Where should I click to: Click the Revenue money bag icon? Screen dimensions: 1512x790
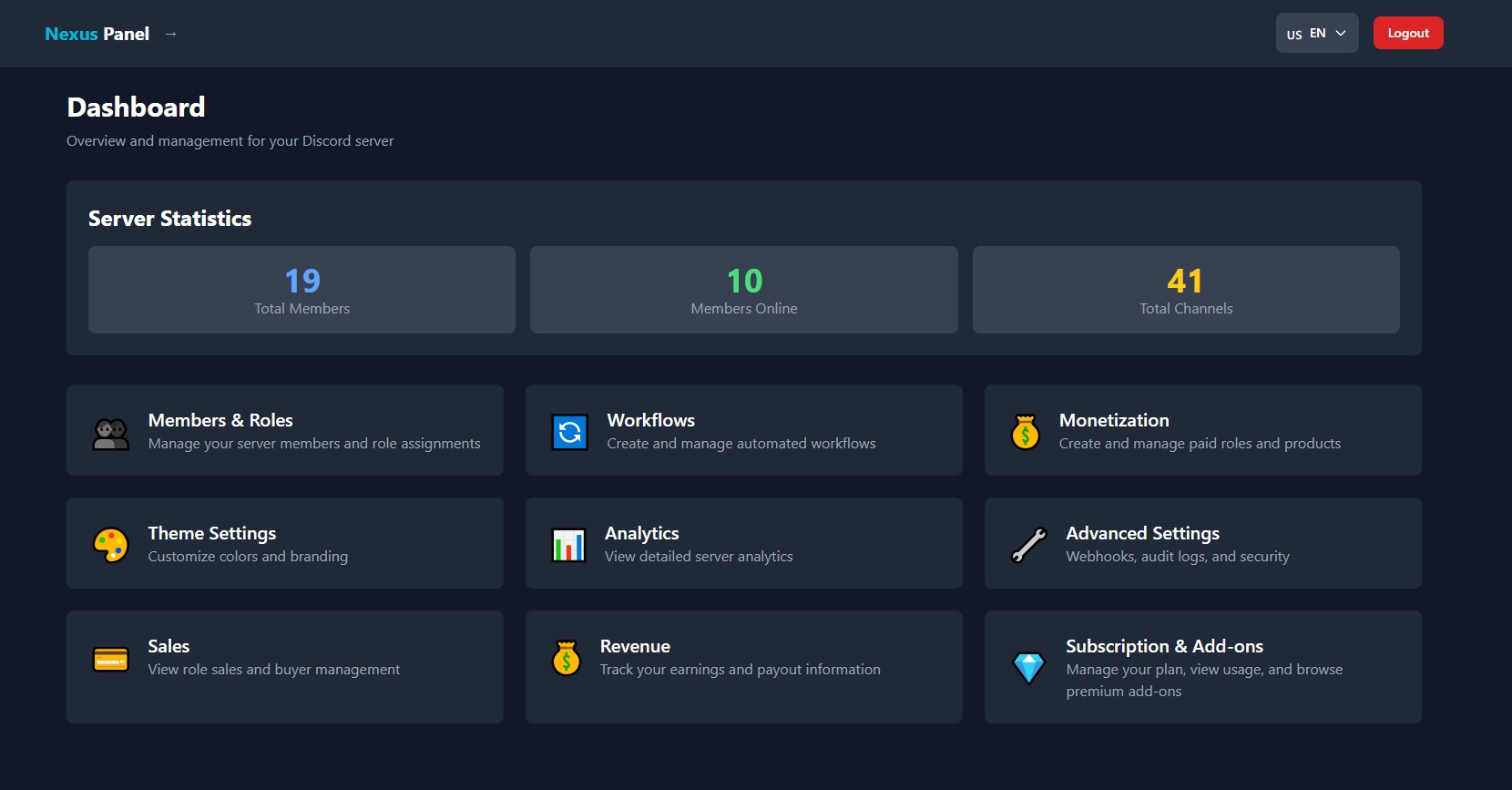point(567,658)
